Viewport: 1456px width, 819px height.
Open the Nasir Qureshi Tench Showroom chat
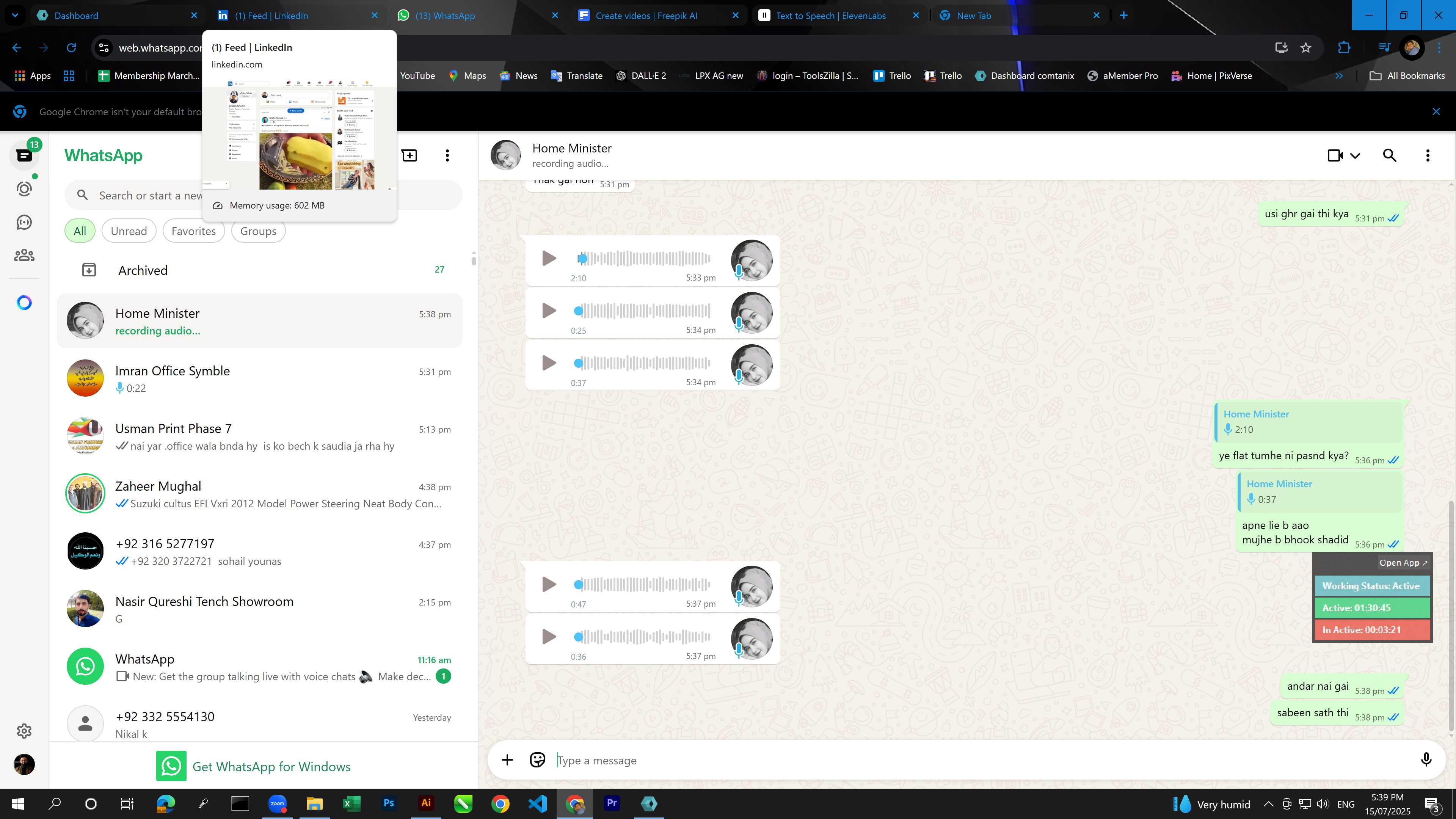pyautogui.click(x=260, y=609)
